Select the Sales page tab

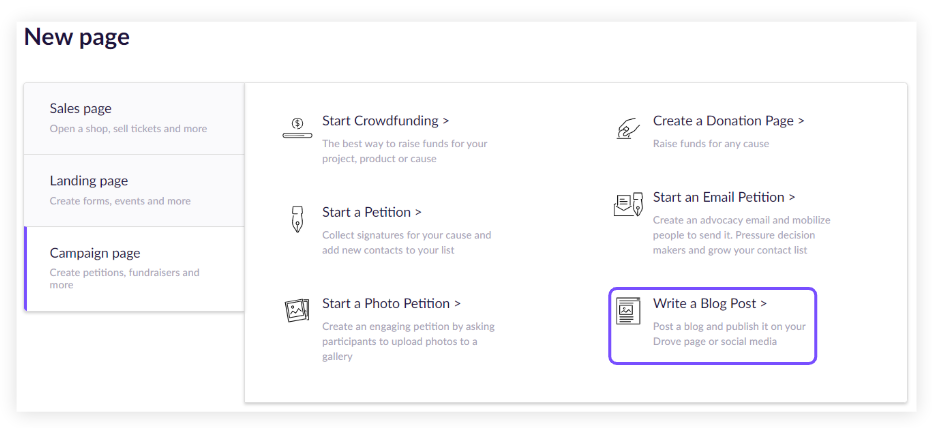point(134,118)
